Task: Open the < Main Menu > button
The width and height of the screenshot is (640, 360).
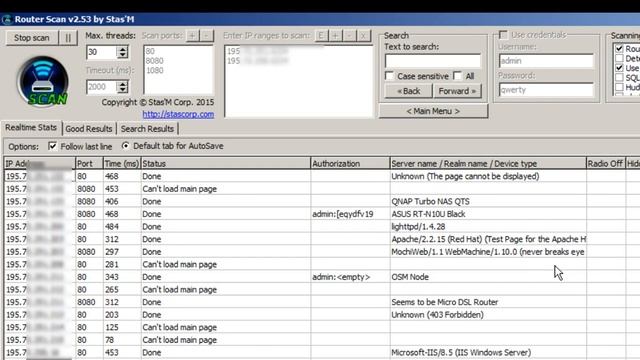Action: coord(433,111)
